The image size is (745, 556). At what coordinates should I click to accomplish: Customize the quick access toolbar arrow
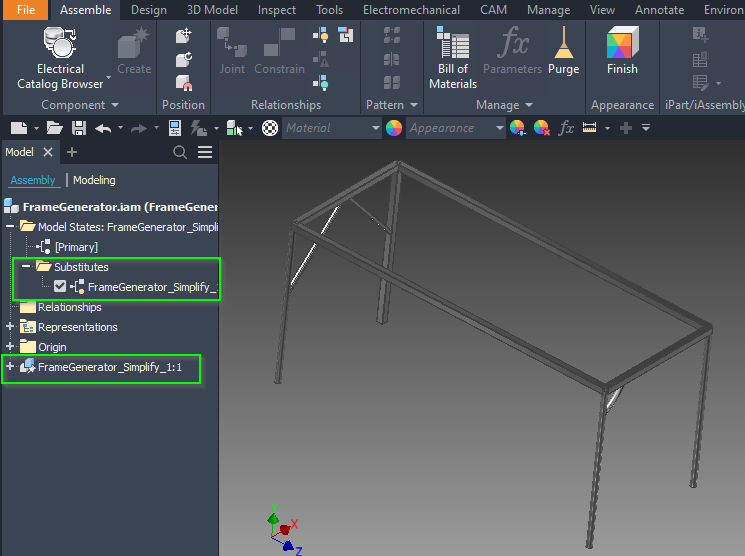click(646, 127)
